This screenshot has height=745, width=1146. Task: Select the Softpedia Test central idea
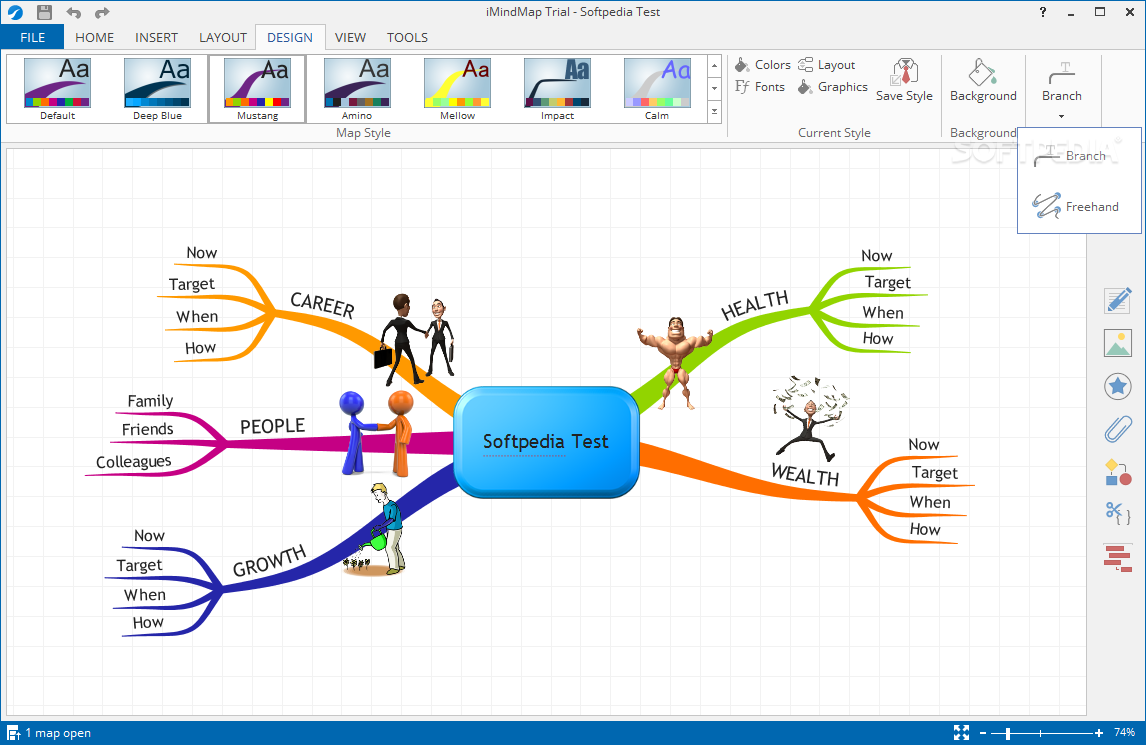(546, 442)
